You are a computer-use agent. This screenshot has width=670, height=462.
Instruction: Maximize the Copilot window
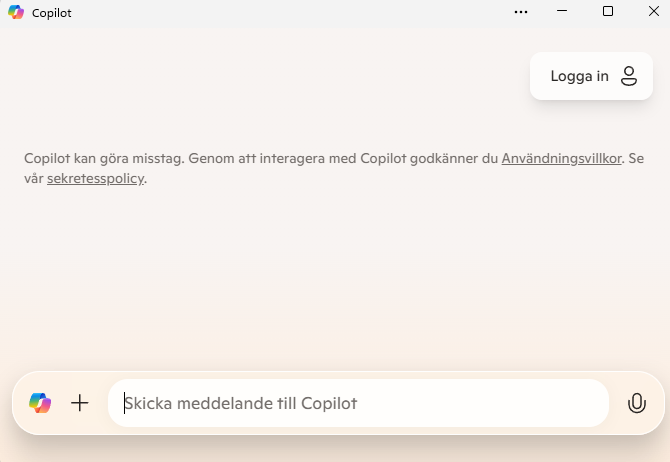[x=608, y=11]
